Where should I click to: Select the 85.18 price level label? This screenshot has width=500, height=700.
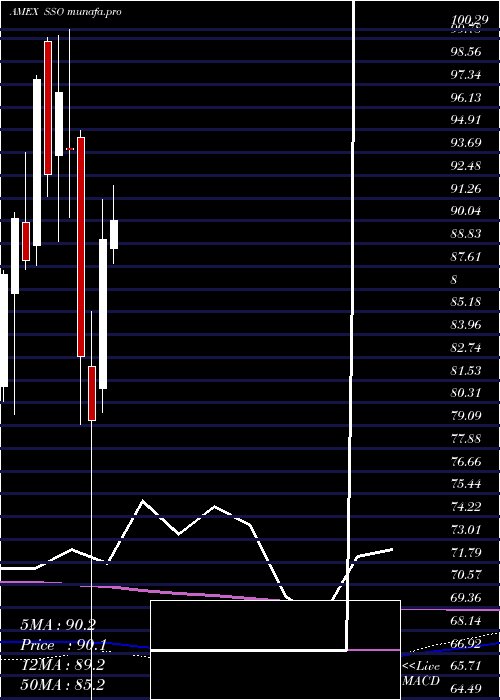tap(466, 302)
